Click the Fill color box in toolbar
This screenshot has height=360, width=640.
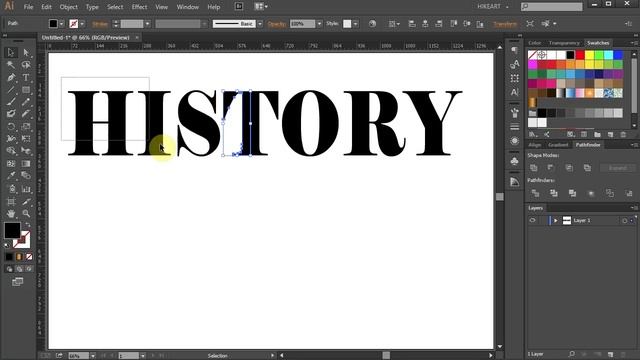point(12,231)
